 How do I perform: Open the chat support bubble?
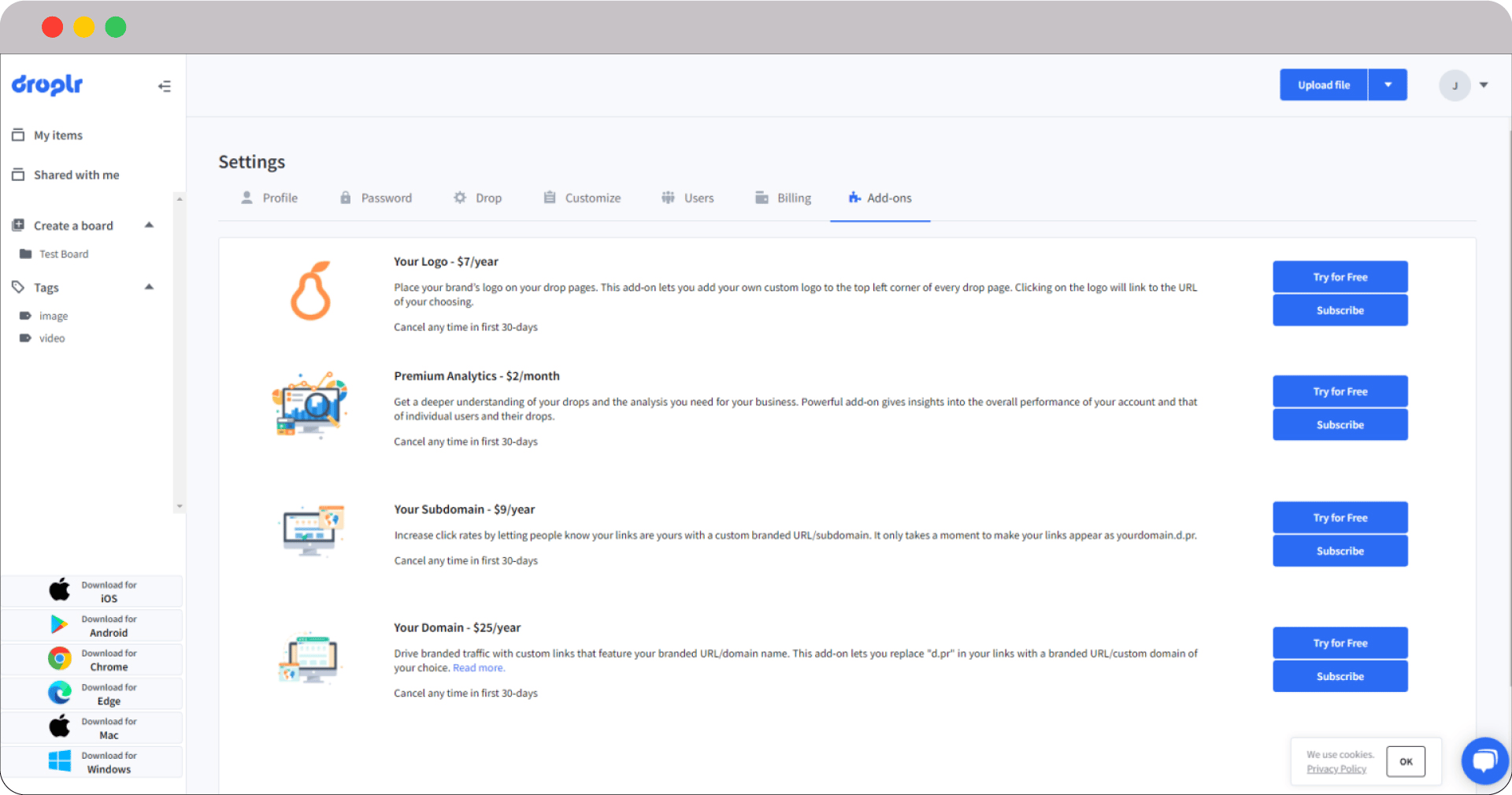(1484, 760)
